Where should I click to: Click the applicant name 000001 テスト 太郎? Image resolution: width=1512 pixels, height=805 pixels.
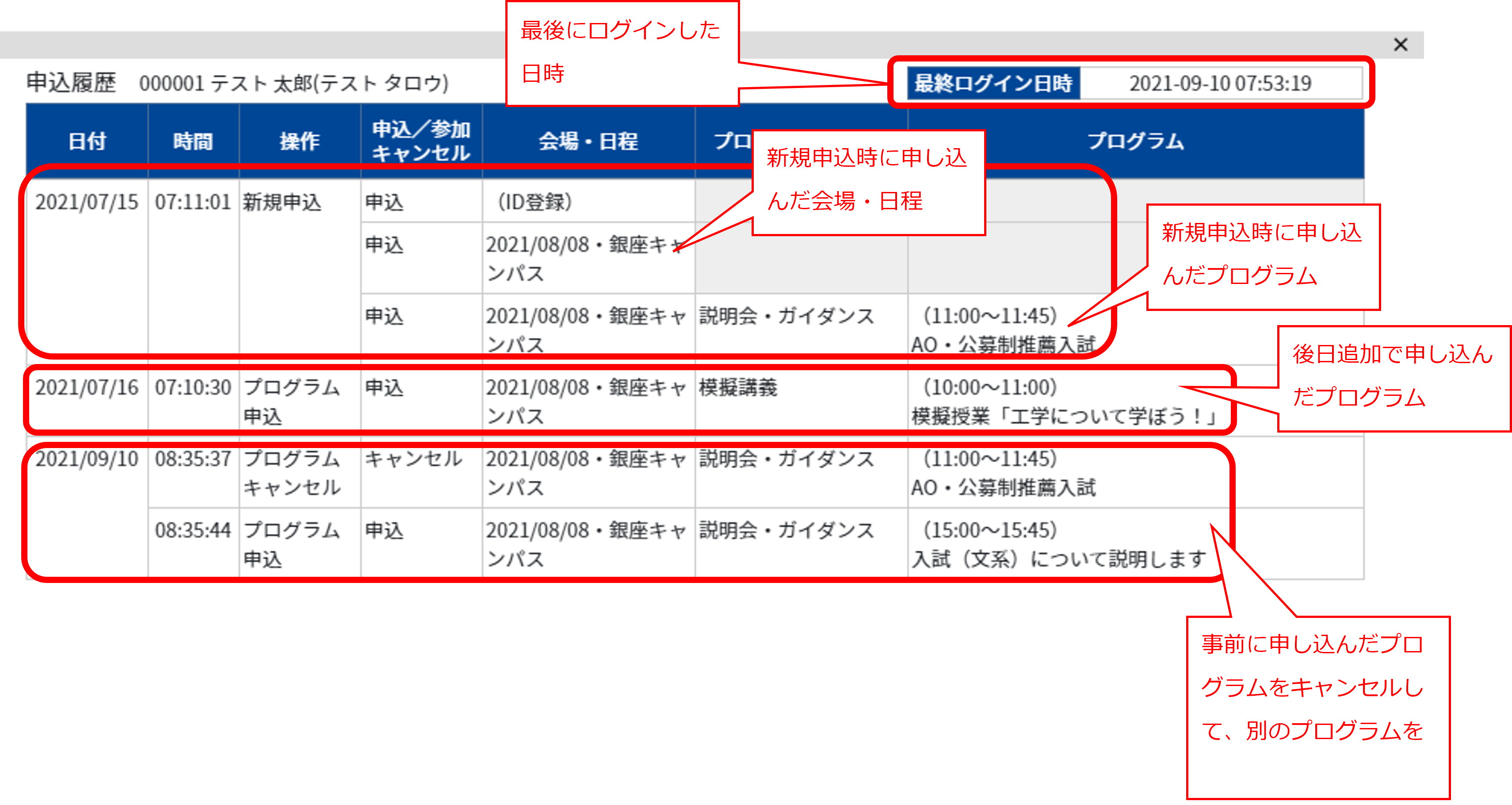click(294, 84)
